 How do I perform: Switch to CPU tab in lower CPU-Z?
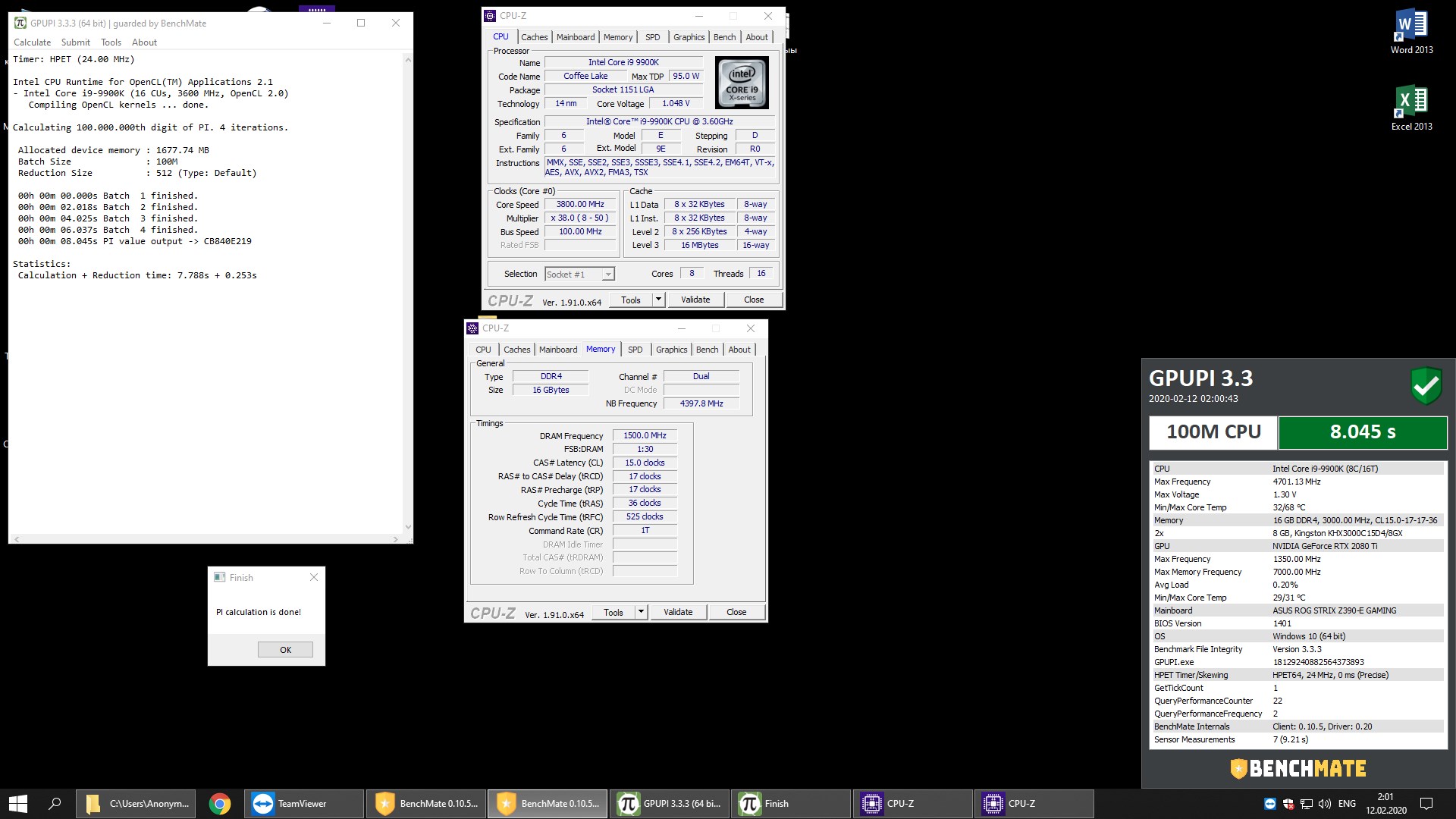click(483, 350)
